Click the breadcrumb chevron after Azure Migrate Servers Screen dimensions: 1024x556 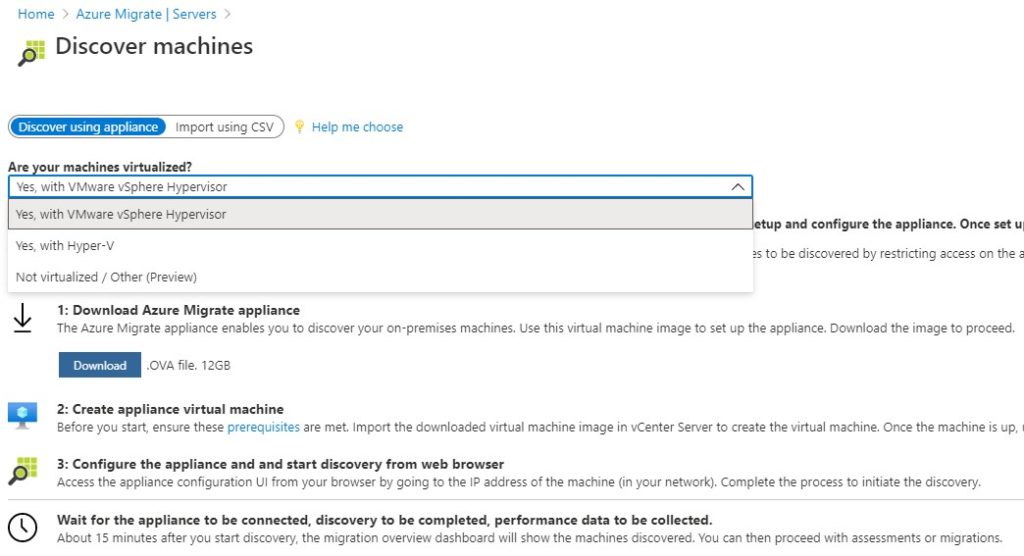(227, 14)
